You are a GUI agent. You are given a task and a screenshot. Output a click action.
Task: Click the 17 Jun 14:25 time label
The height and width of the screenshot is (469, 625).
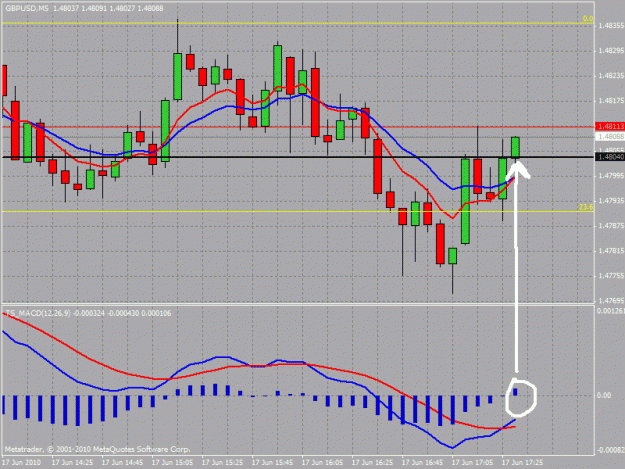click(x=72, y=463)
